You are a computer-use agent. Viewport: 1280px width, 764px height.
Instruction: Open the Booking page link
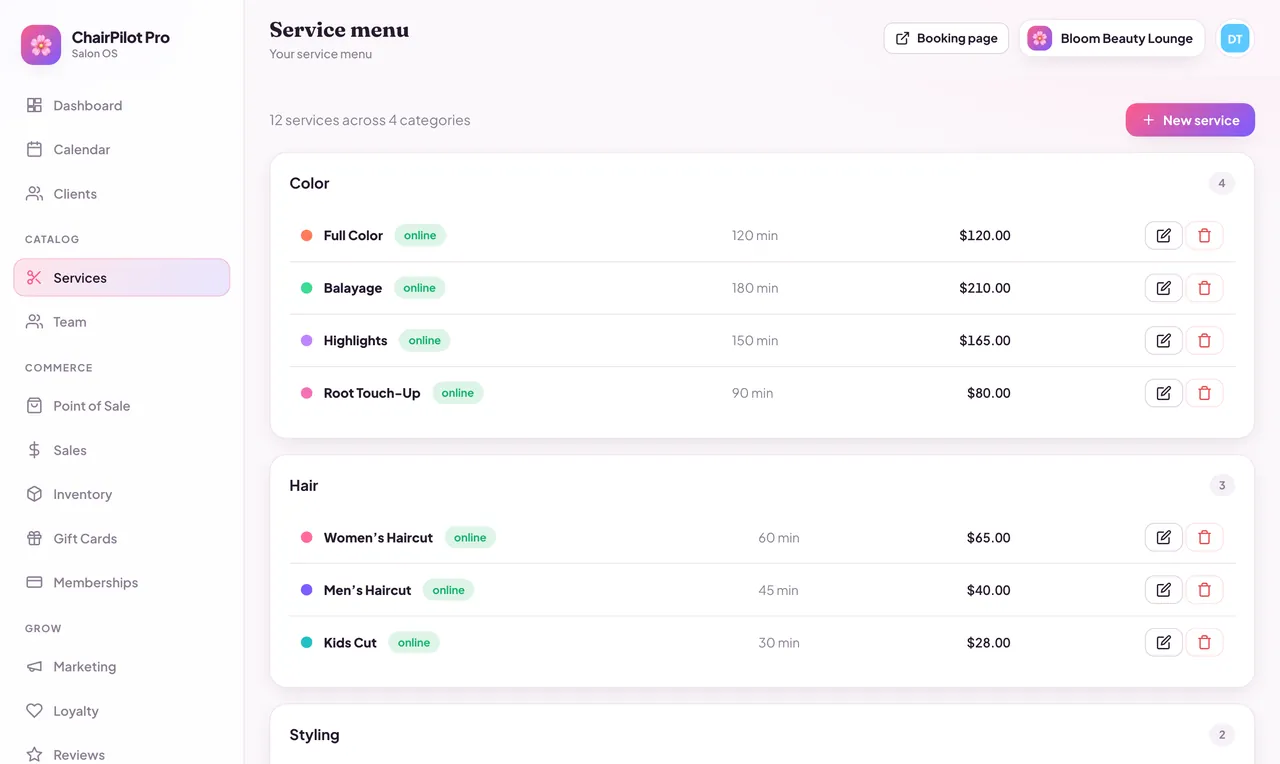click(x=946, y=38)
